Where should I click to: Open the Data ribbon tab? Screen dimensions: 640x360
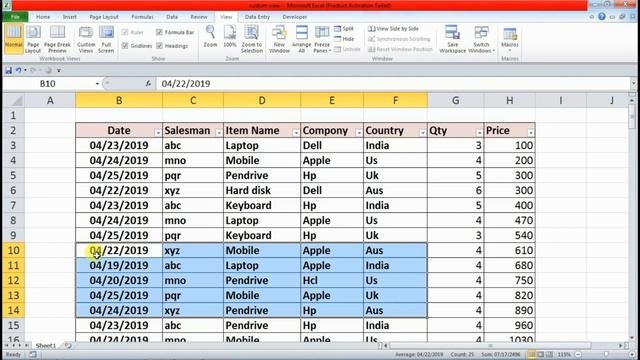pyautogui.click(x=172, y=17)
